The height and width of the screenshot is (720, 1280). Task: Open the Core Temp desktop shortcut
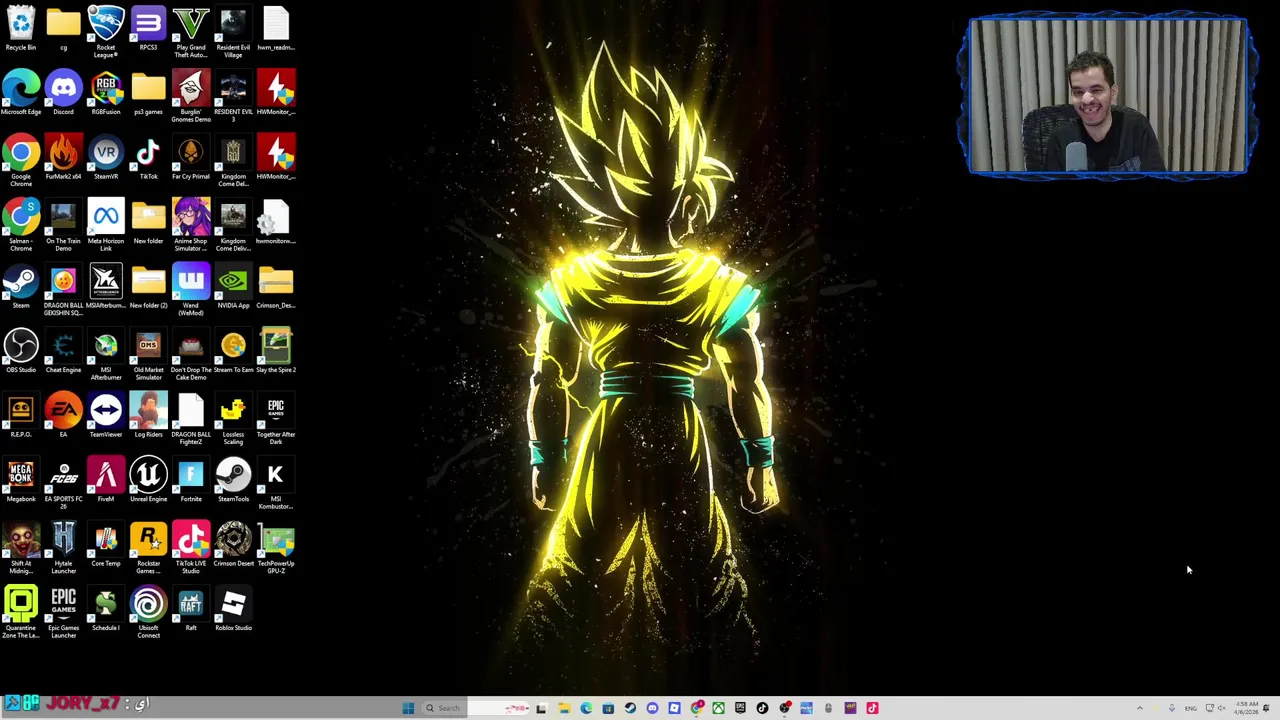[x=105, y=545]
